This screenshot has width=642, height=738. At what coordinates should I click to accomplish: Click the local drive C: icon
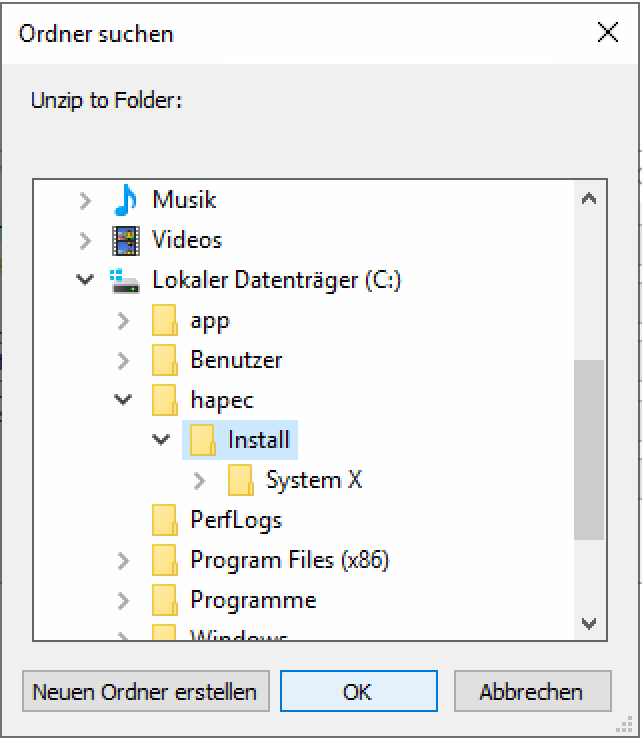pos(125,281)
